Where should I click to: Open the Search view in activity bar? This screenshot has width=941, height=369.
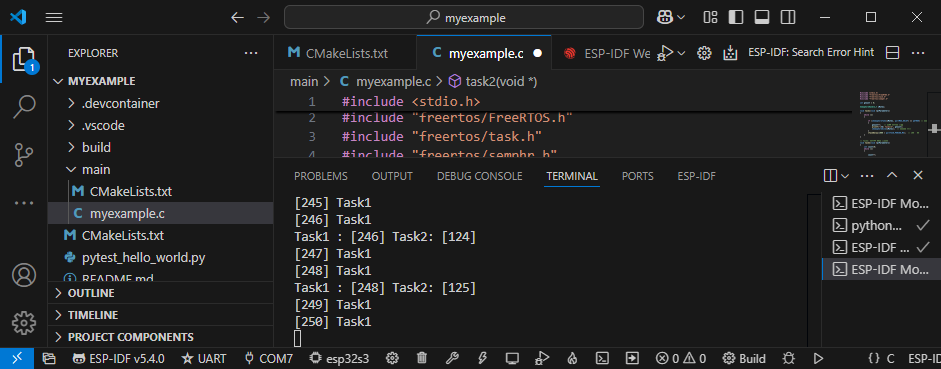coord(24,107)
